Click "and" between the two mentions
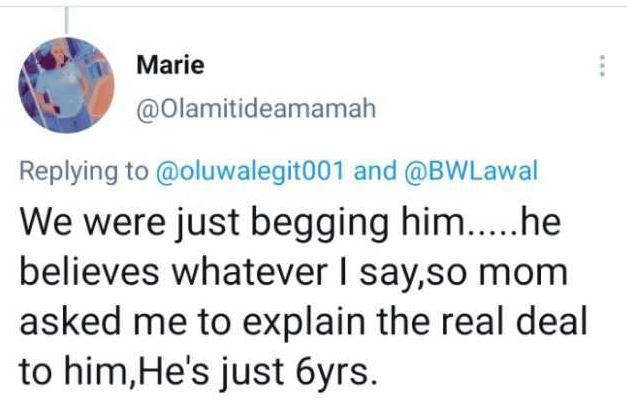Viewport: 627px width, 400px height. tap(375, 172)
